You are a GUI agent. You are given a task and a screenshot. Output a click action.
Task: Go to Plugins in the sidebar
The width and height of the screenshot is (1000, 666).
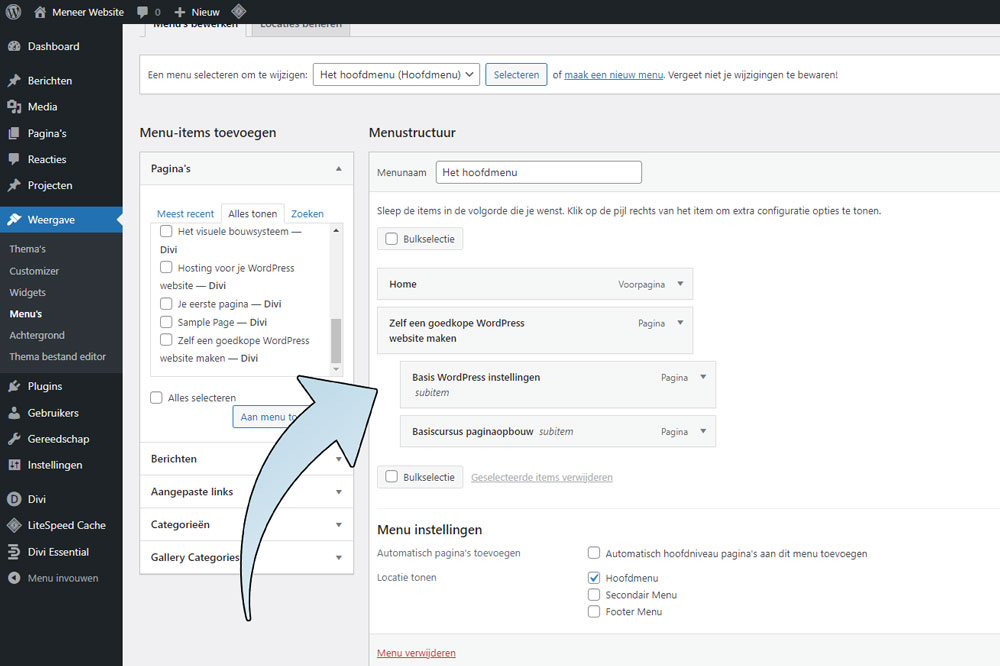tap(45, 386)
